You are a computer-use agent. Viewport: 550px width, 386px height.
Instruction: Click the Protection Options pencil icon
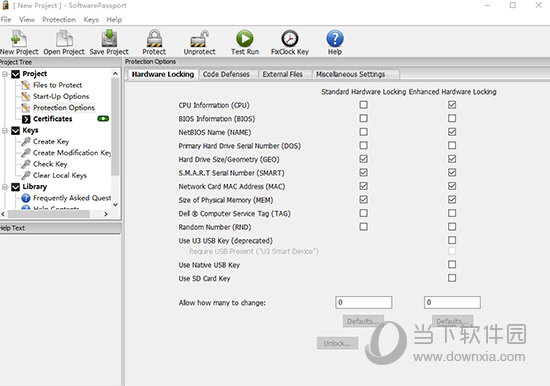[x=26, y=107]
